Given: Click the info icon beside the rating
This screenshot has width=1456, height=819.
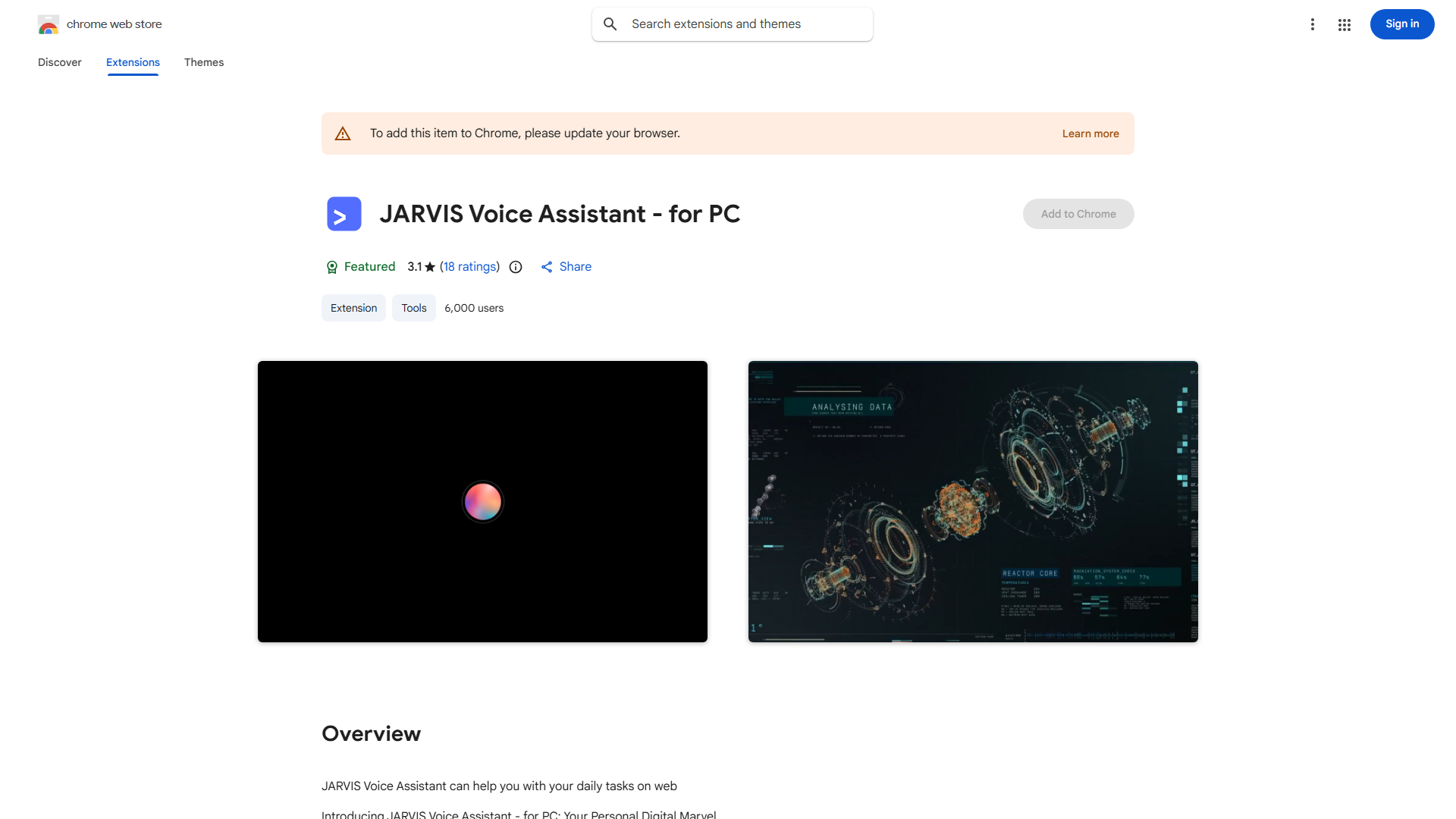Looking at the screenshot, I should 516,267.
